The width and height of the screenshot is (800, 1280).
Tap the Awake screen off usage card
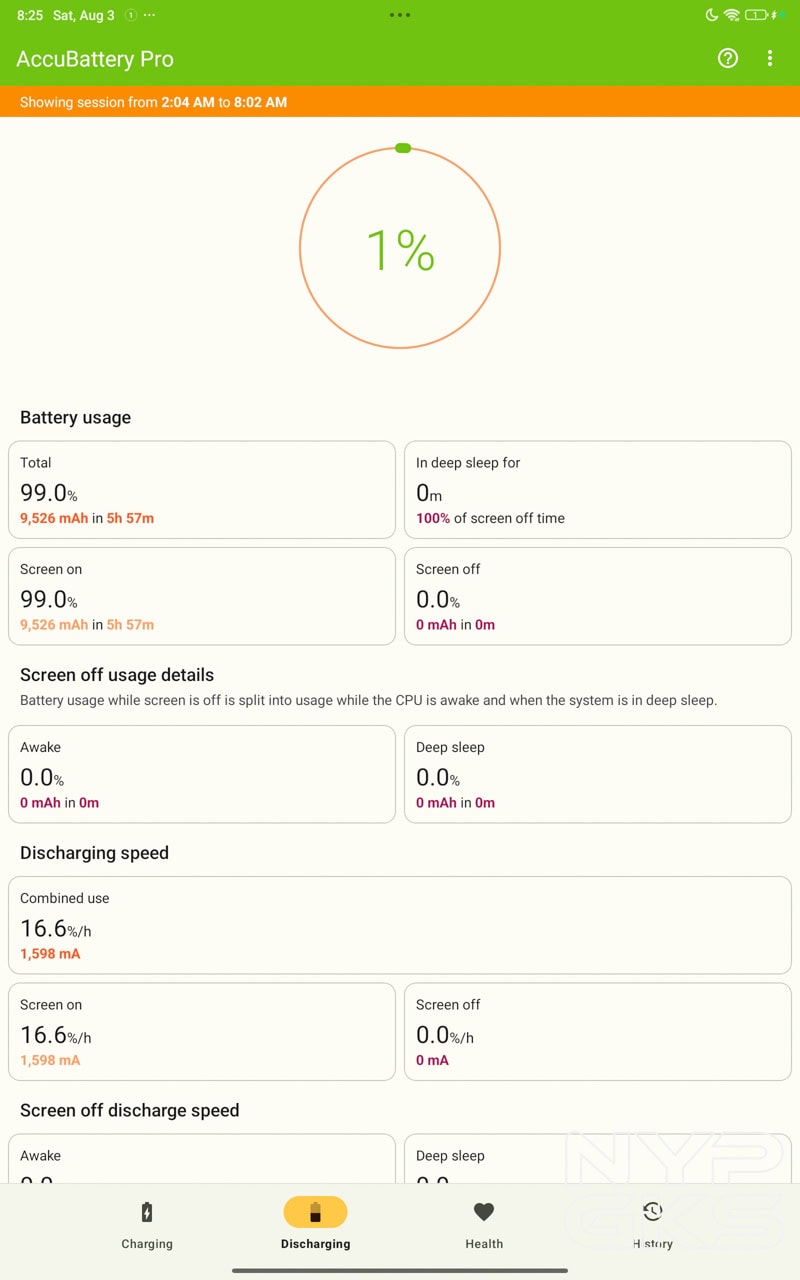202,774
